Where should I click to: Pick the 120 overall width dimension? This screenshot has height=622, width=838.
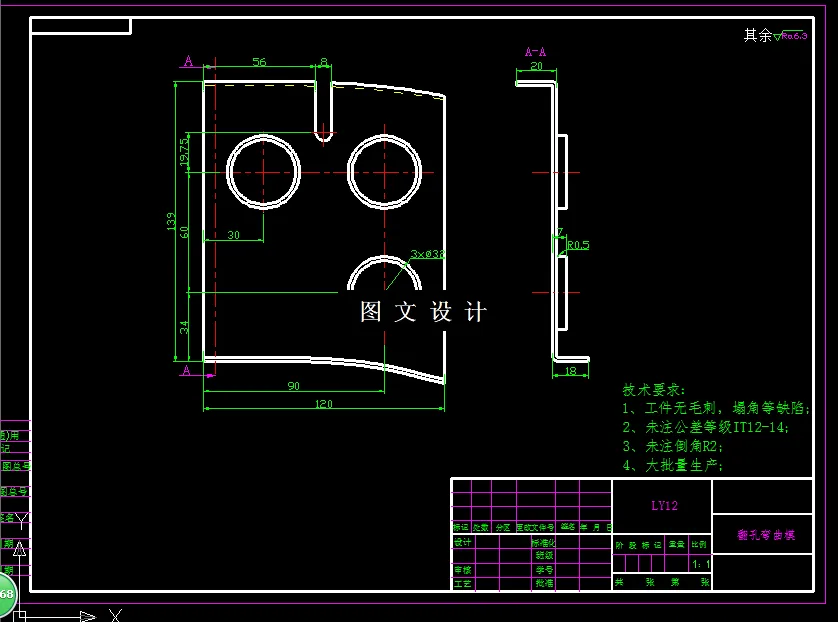tap(323, 404)
